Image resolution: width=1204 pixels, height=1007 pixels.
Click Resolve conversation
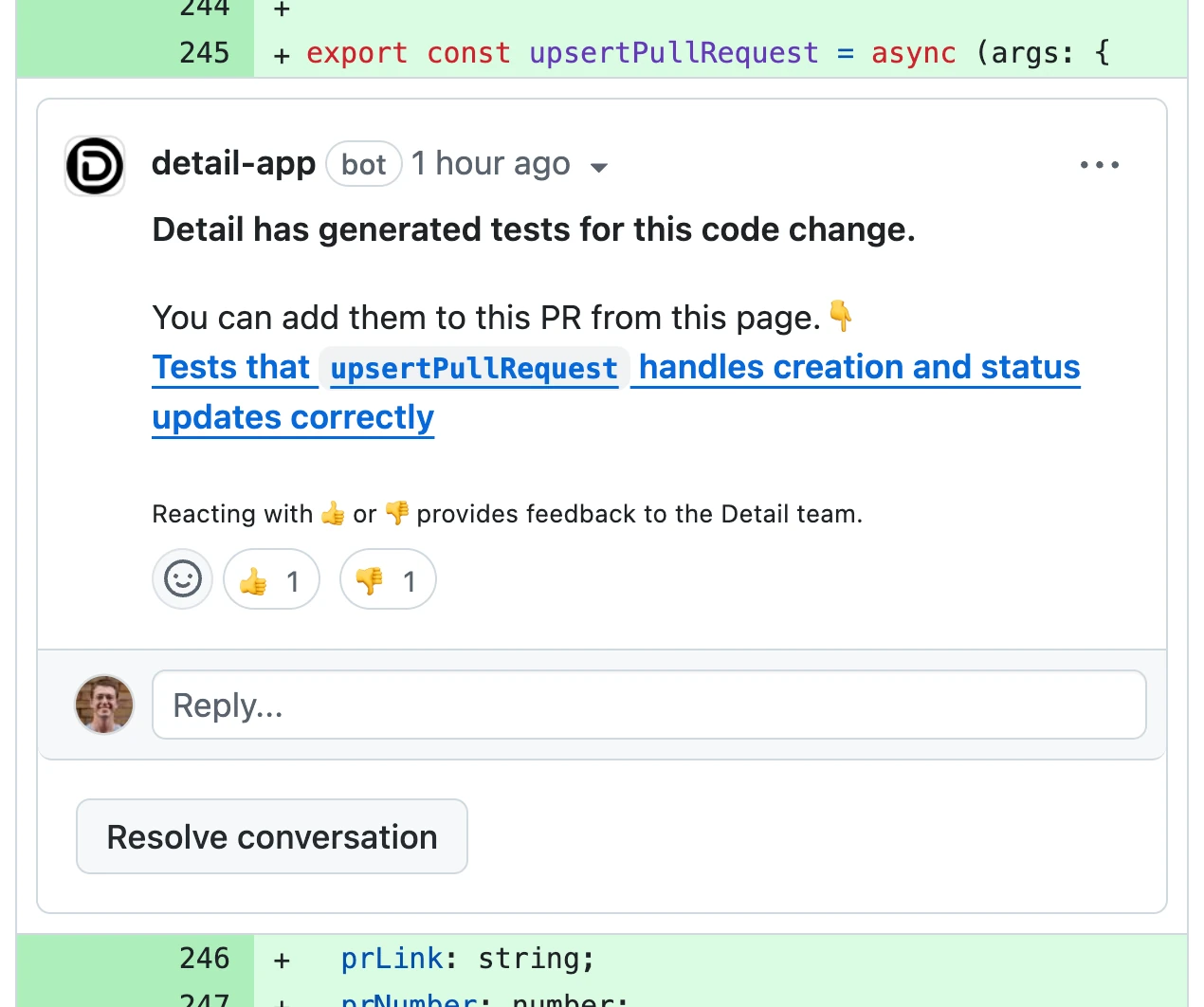(x=271, y=836)
